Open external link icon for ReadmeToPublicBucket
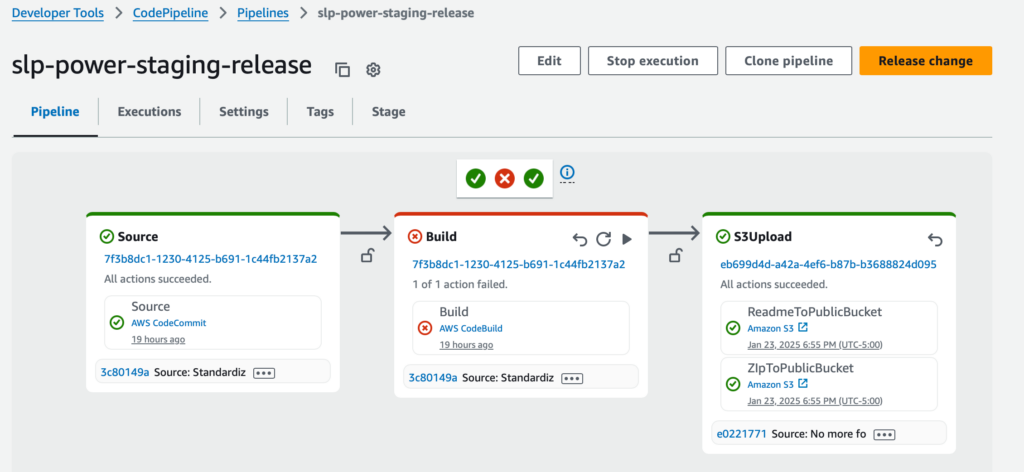 (803, 328)
